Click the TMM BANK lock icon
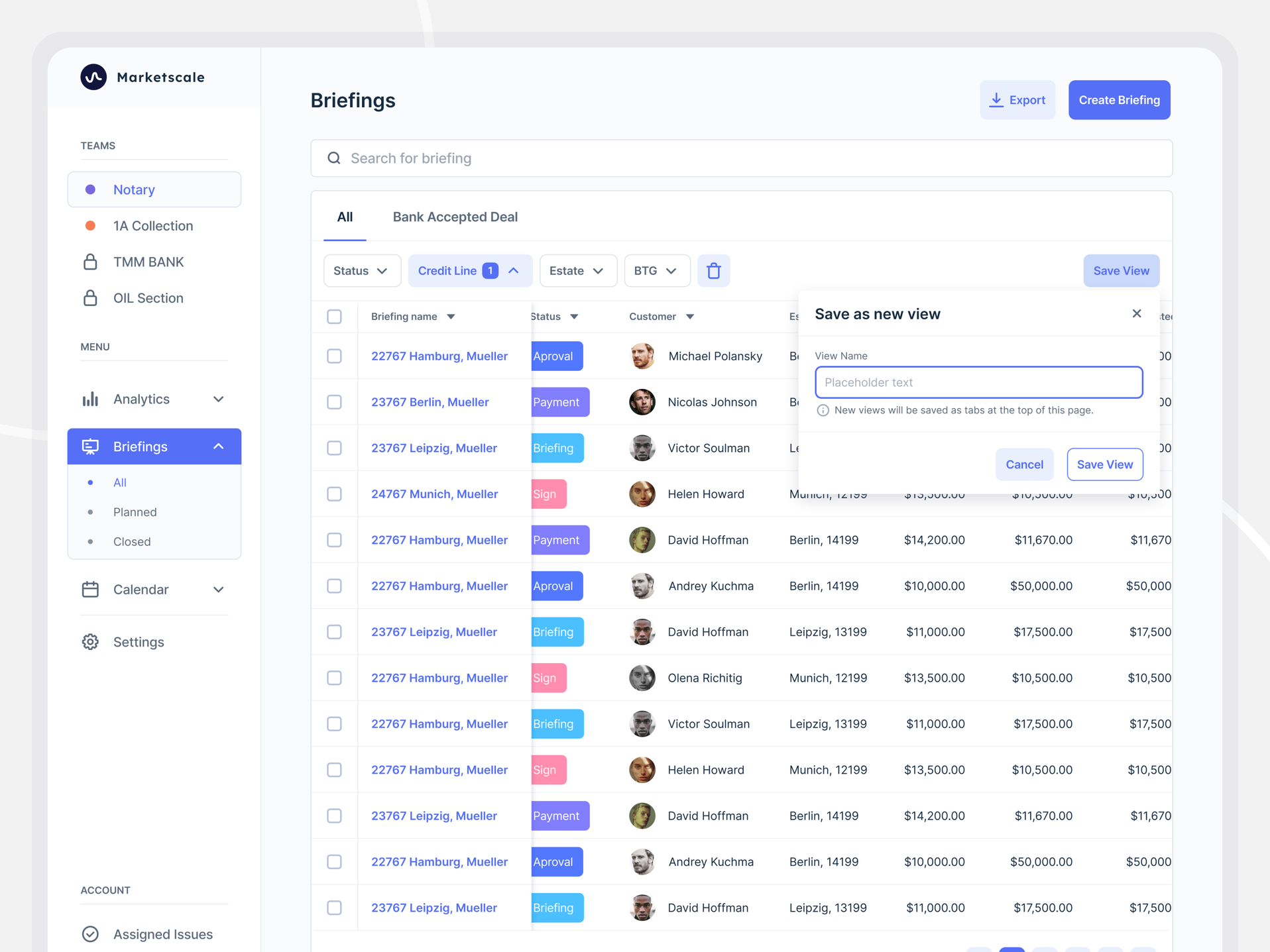 point(90,262)
